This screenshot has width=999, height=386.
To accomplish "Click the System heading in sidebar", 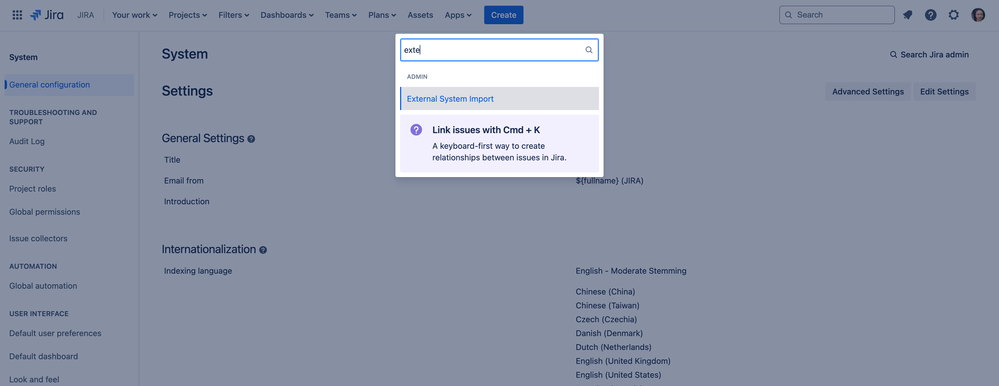I will click(x=24, y=57).
